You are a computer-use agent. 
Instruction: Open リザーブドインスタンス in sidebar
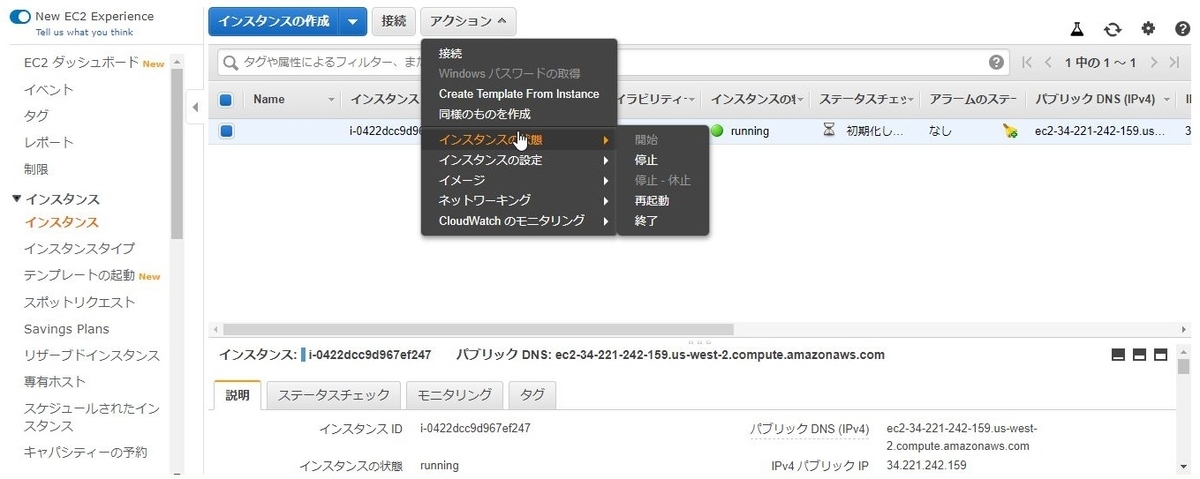pos(91,355)
